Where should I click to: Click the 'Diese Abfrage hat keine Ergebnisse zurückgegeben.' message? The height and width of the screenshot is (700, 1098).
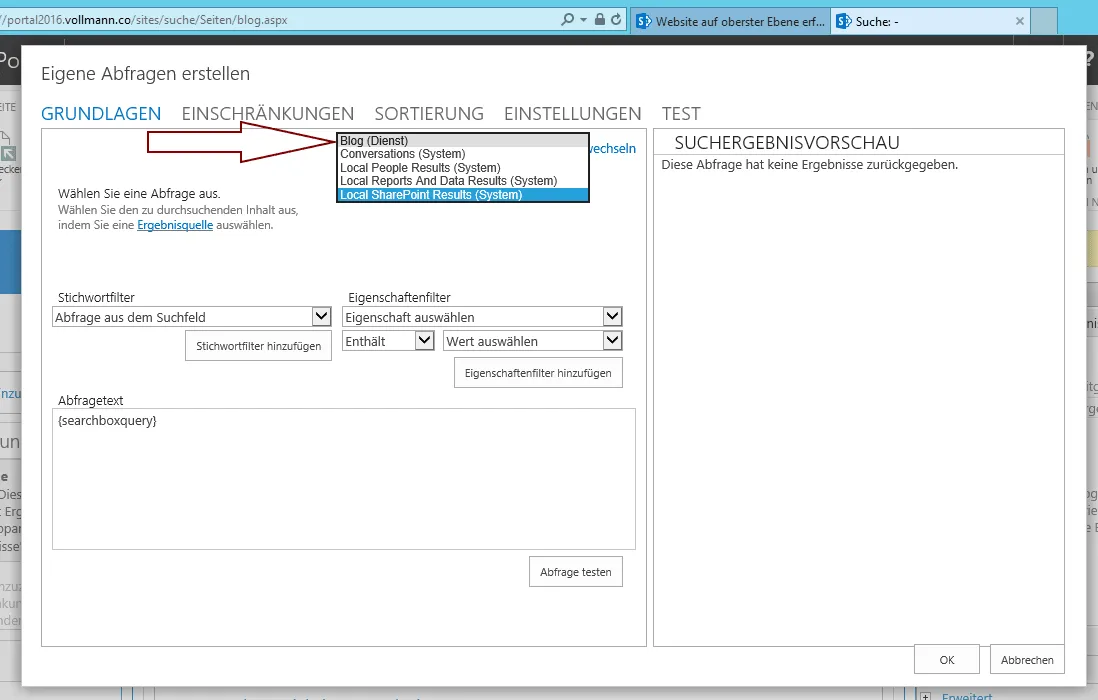point(809,164)
